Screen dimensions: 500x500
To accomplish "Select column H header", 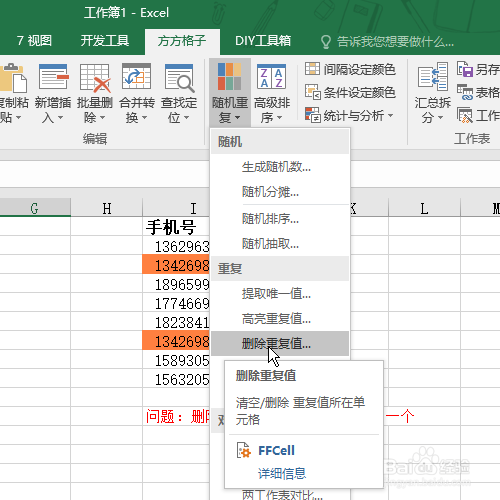I will click(x=107, y=209).
